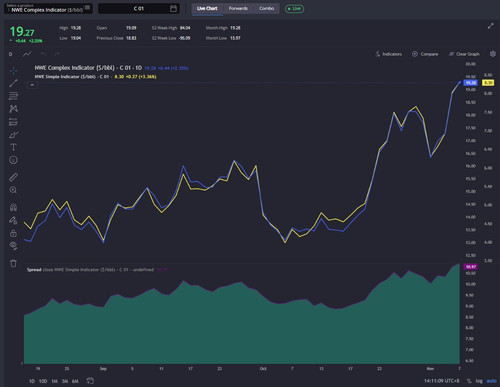Select the 1D time range
500x387 pixels.
[x=32, y=381]
